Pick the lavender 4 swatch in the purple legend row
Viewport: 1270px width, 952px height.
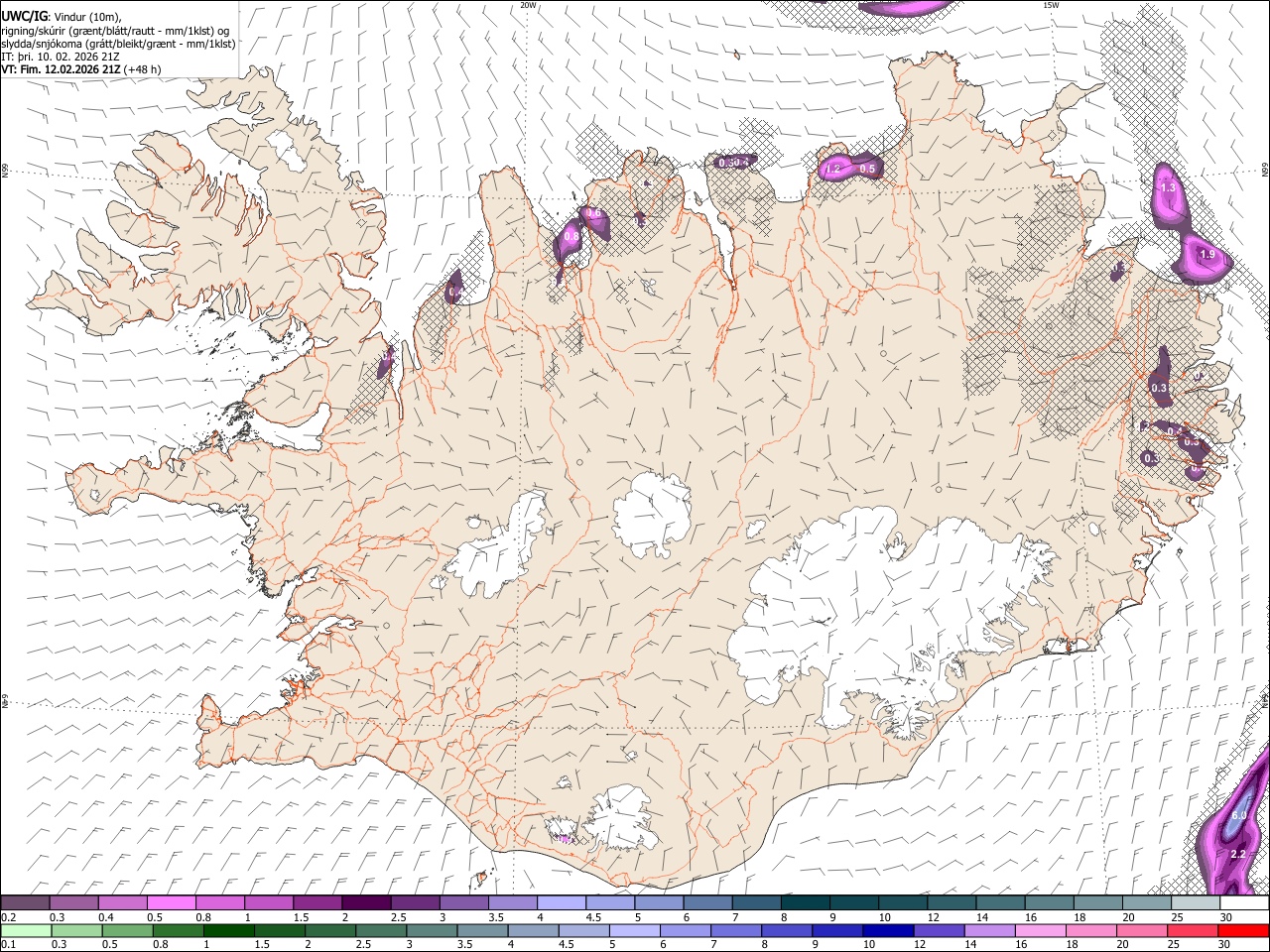click(x=562, y=903)
